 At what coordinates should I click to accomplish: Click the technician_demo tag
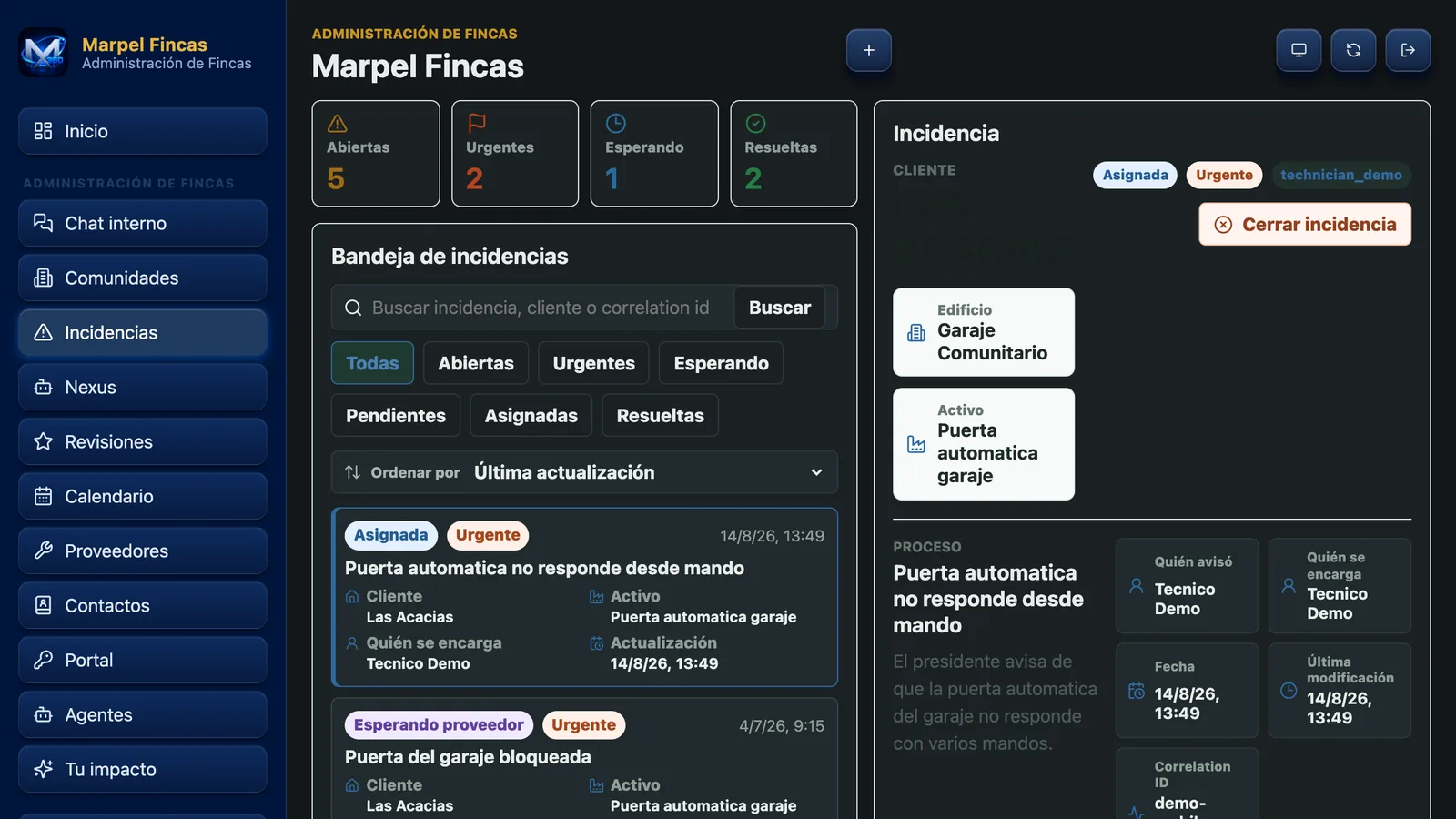point(1341,175)
